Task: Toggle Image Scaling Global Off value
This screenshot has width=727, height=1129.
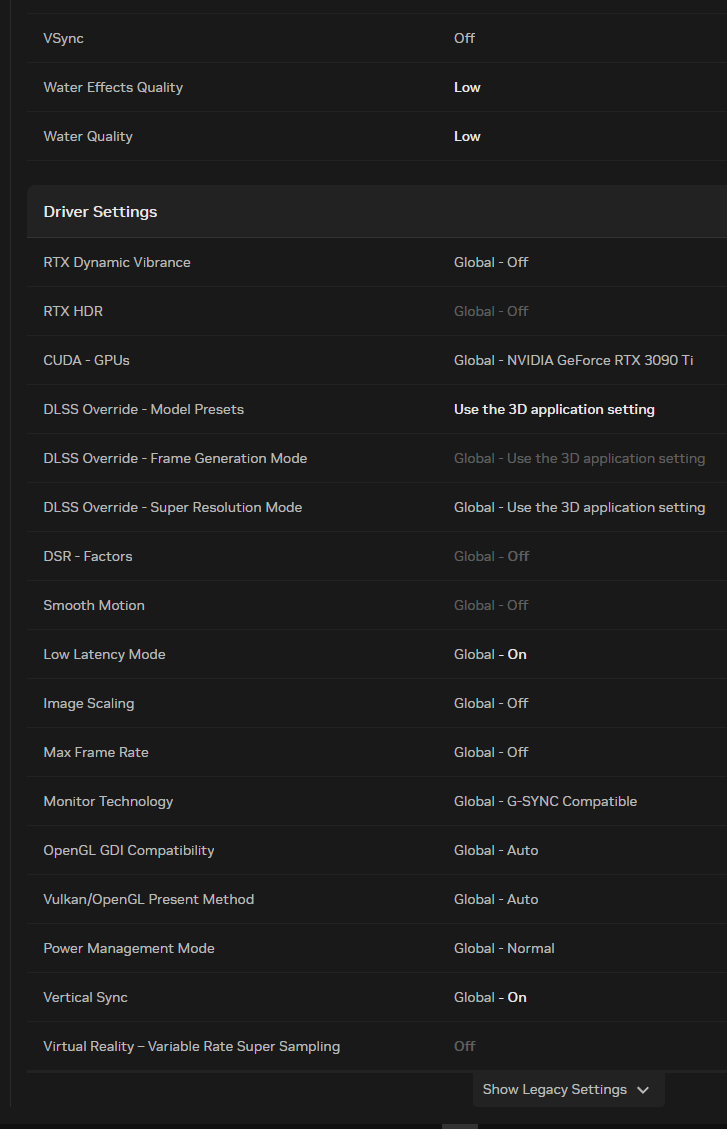Action: coord(491,703)
